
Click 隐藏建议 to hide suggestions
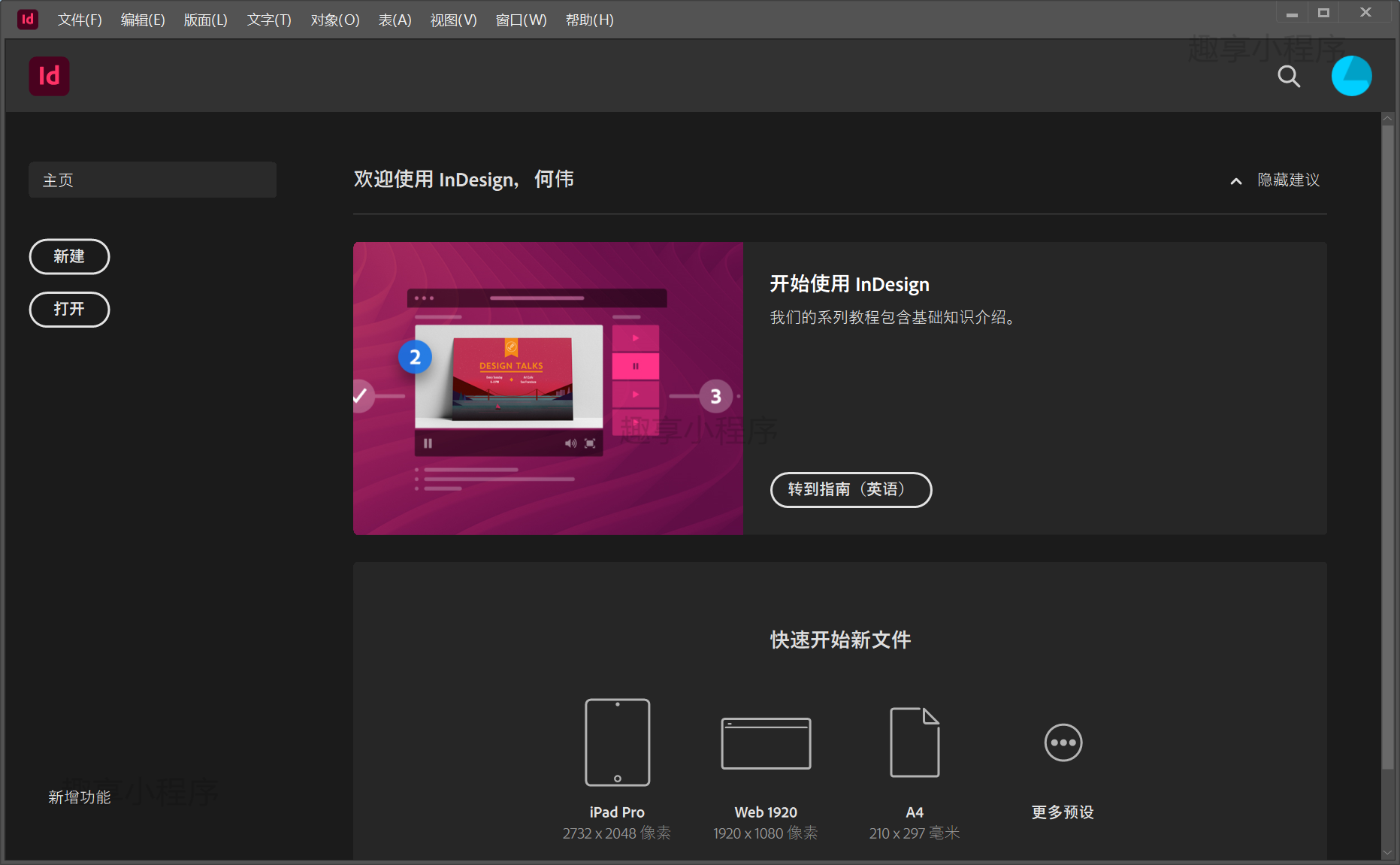click(x=1288, y=180)
